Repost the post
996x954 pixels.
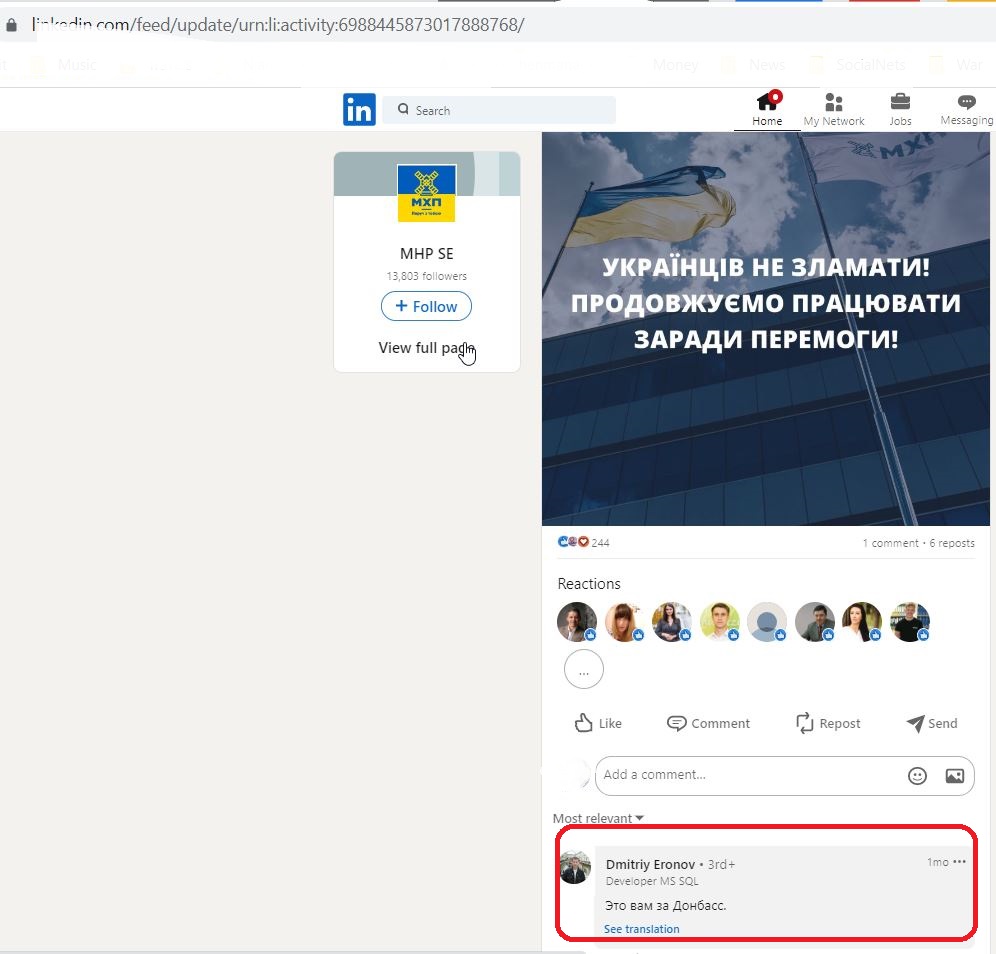coord(828,723)
